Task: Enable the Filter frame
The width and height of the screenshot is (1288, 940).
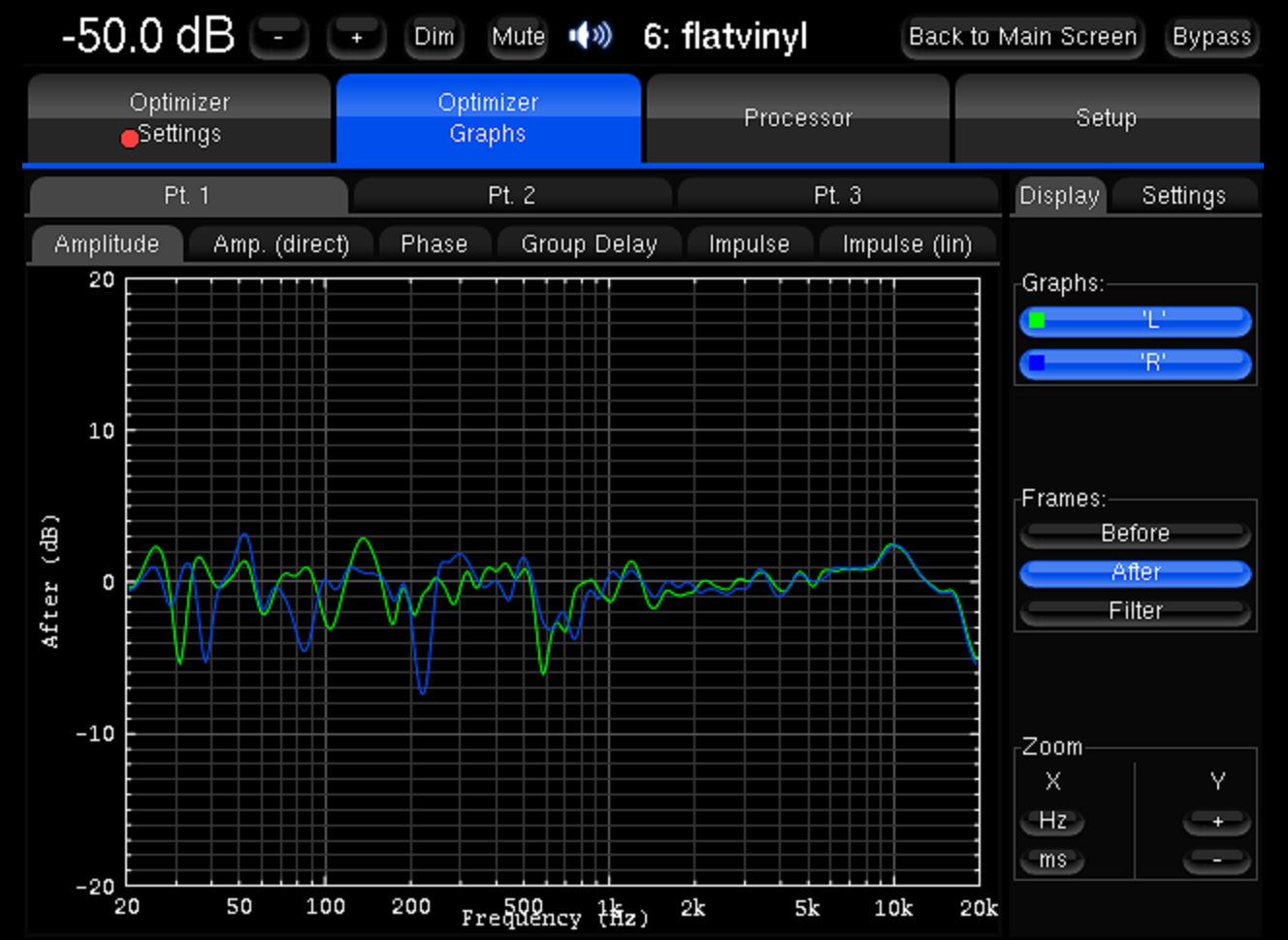Action: pos(1136,611)
